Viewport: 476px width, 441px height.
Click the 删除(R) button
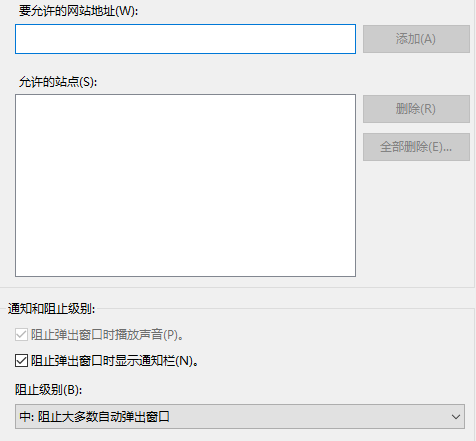(x=416, y=109)
